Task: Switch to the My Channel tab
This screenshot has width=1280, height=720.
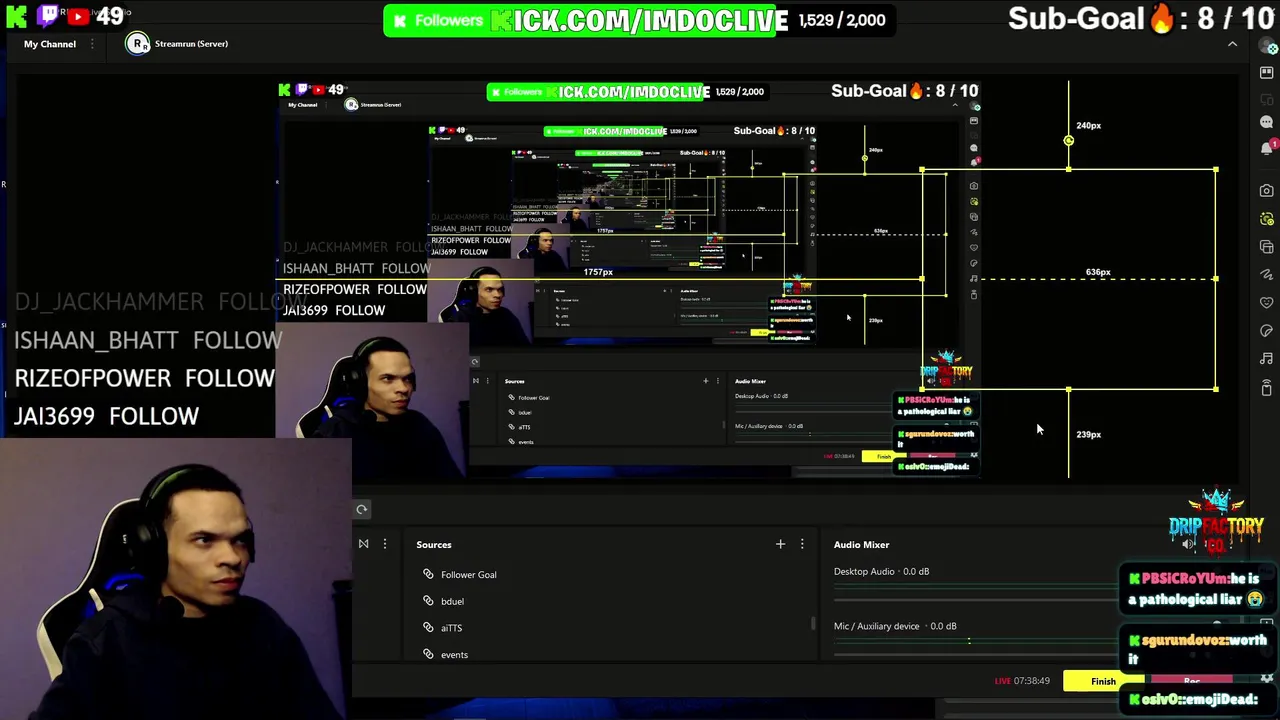Action: (x=50, y=44)
